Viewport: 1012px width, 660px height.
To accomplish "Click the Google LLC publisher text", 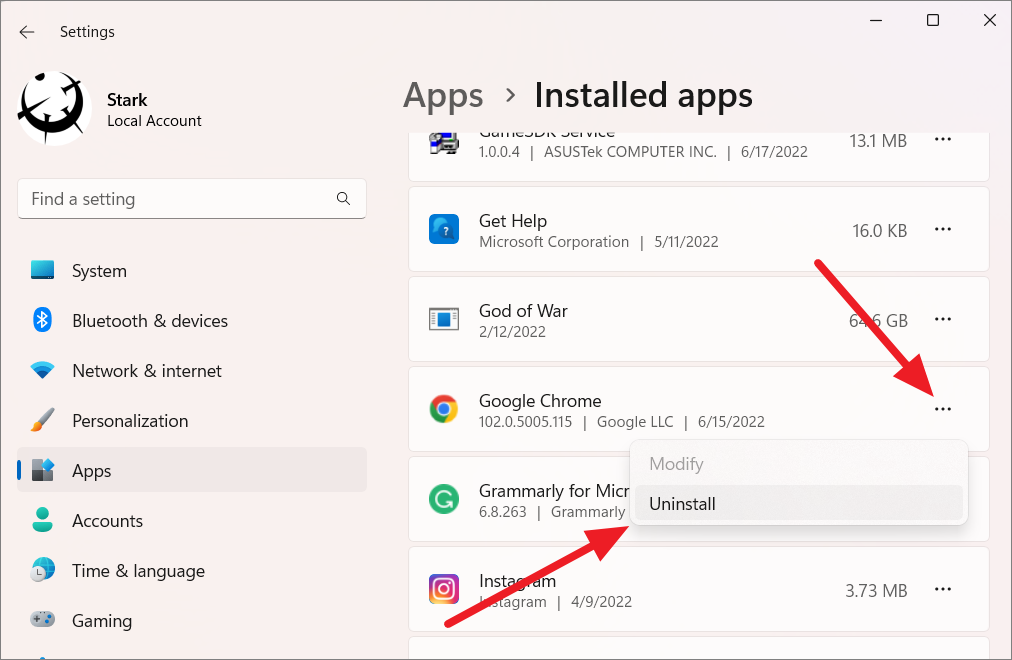I will 635,422.
